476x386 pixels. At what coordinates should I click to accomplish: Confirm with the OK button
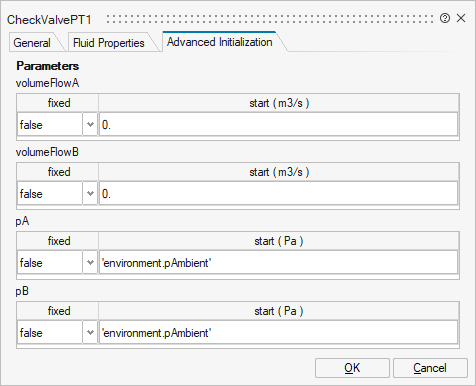click(x=352, y=368)
